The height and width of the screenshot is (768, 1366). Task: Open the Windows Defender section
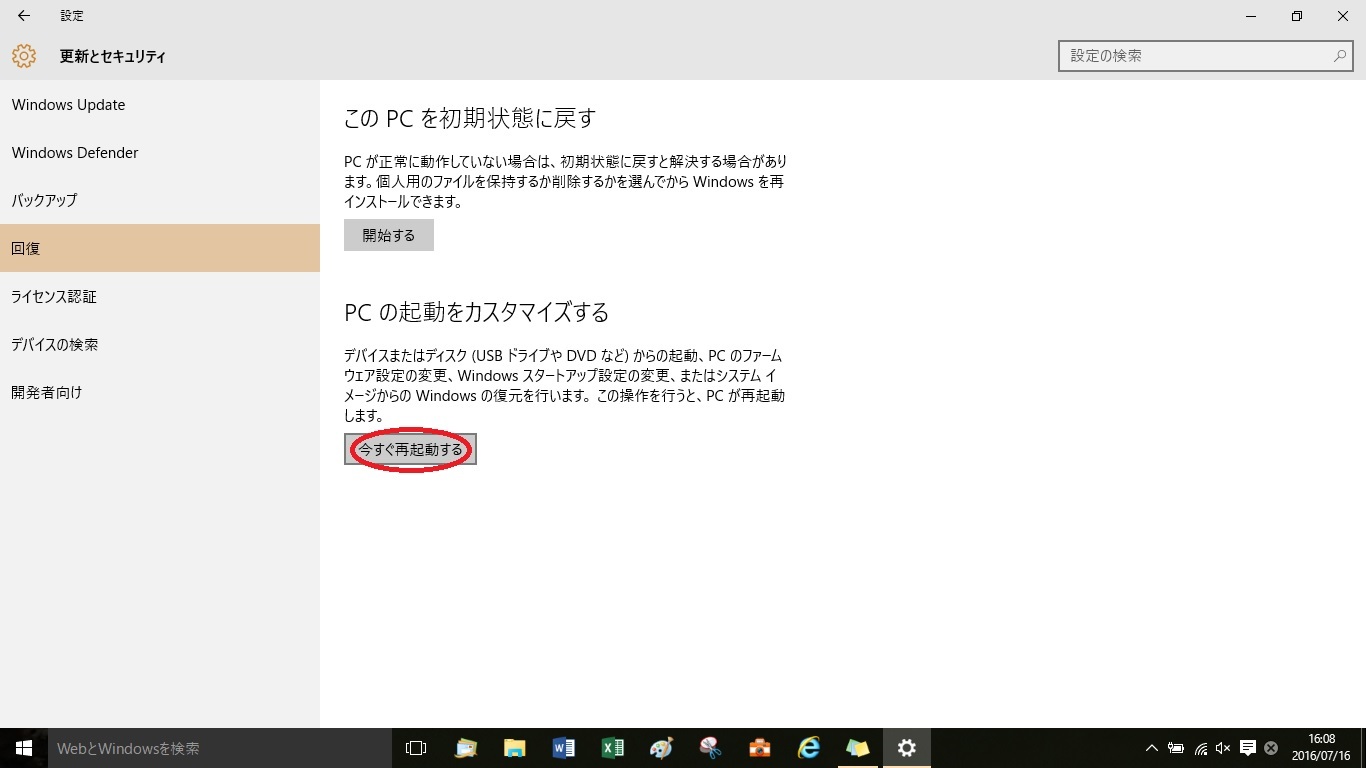tap(160, 153)
